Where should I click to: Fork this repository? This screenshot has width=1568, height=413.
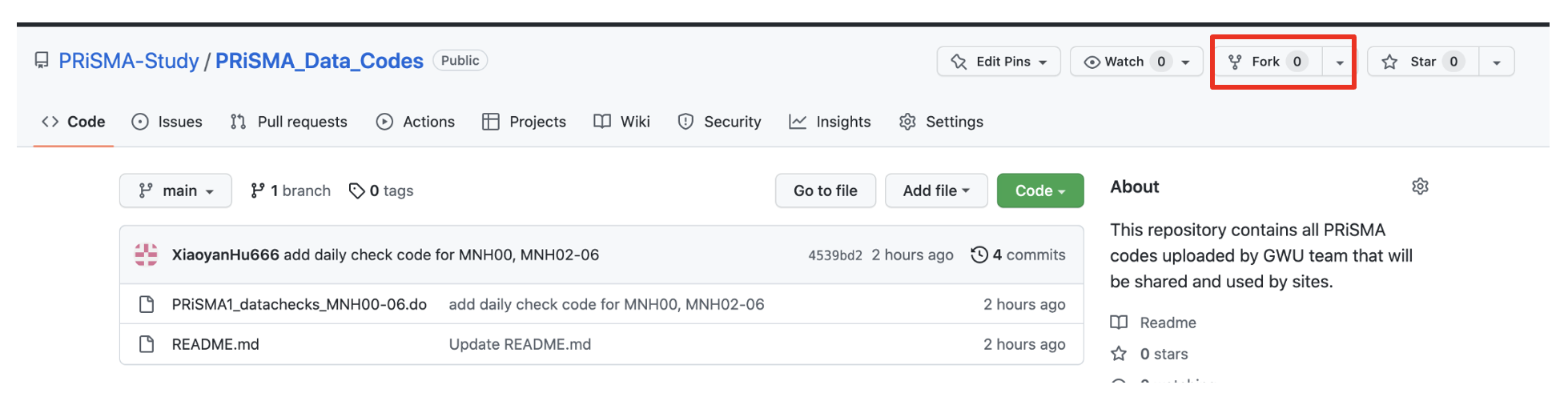1267,62
